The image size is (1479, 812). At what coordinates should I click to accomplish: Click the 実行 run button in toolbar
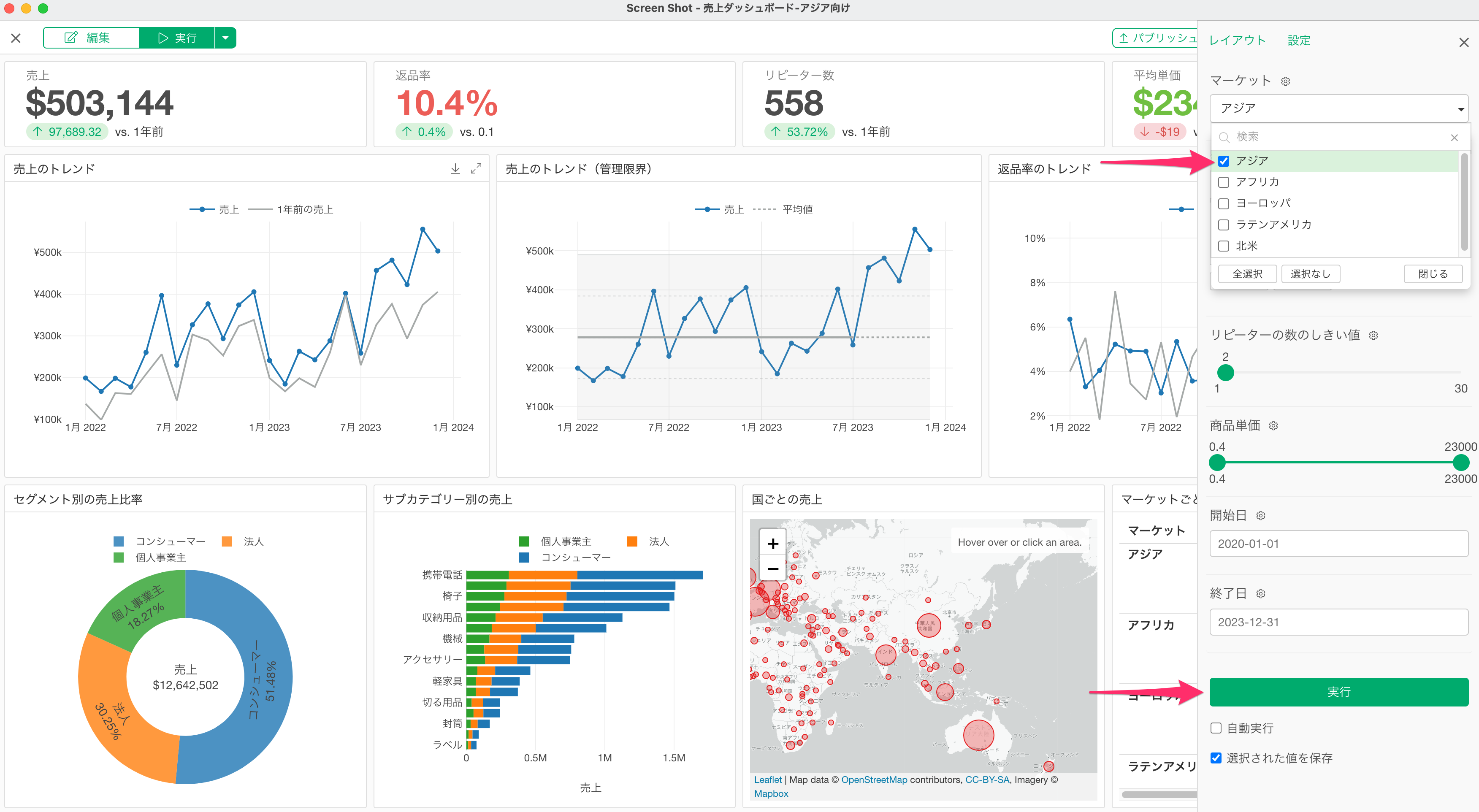pos(177,38)
